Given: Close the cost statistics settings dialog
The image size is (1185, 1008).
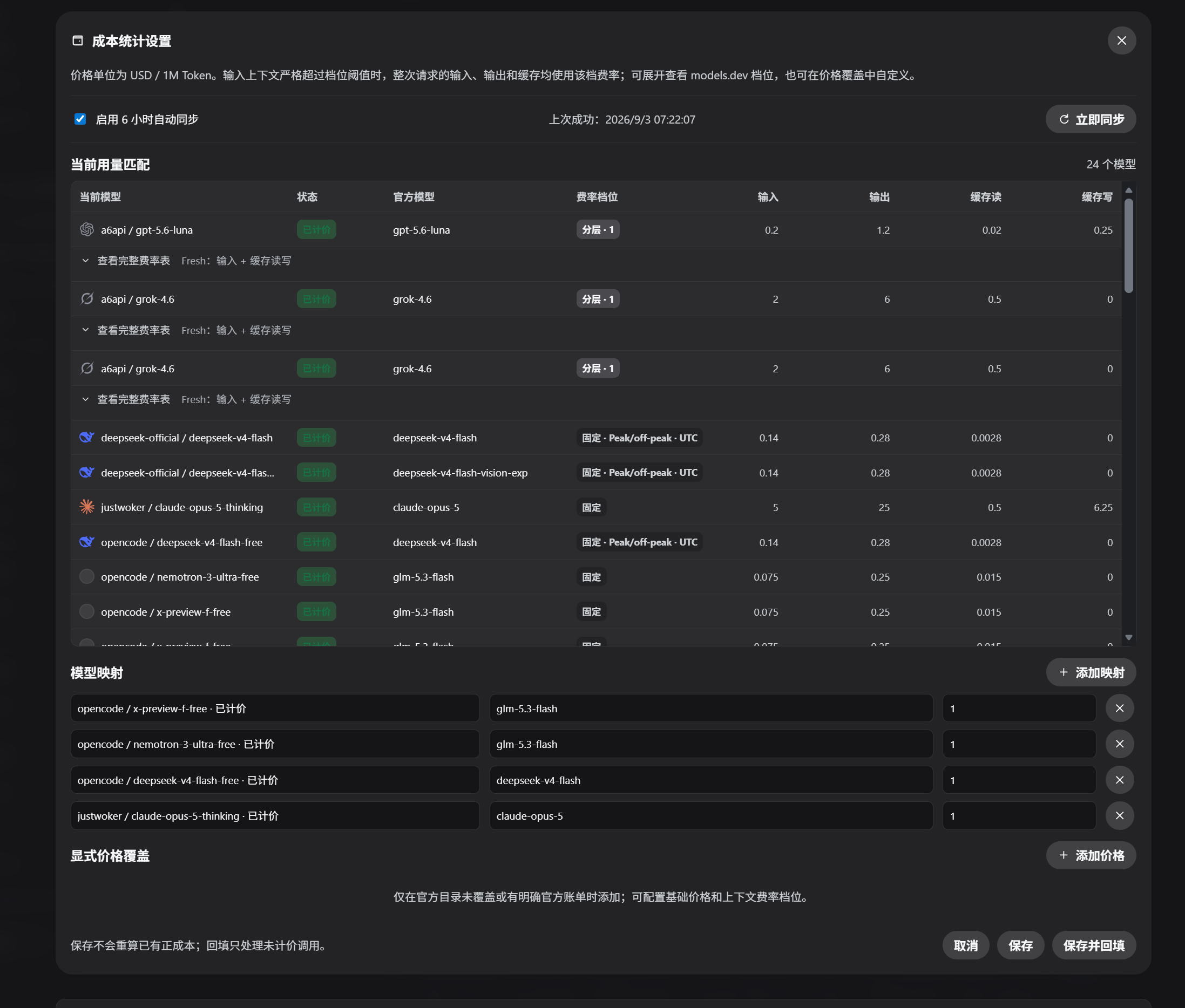Looking at the screenshot, I should click(1121, 40).
